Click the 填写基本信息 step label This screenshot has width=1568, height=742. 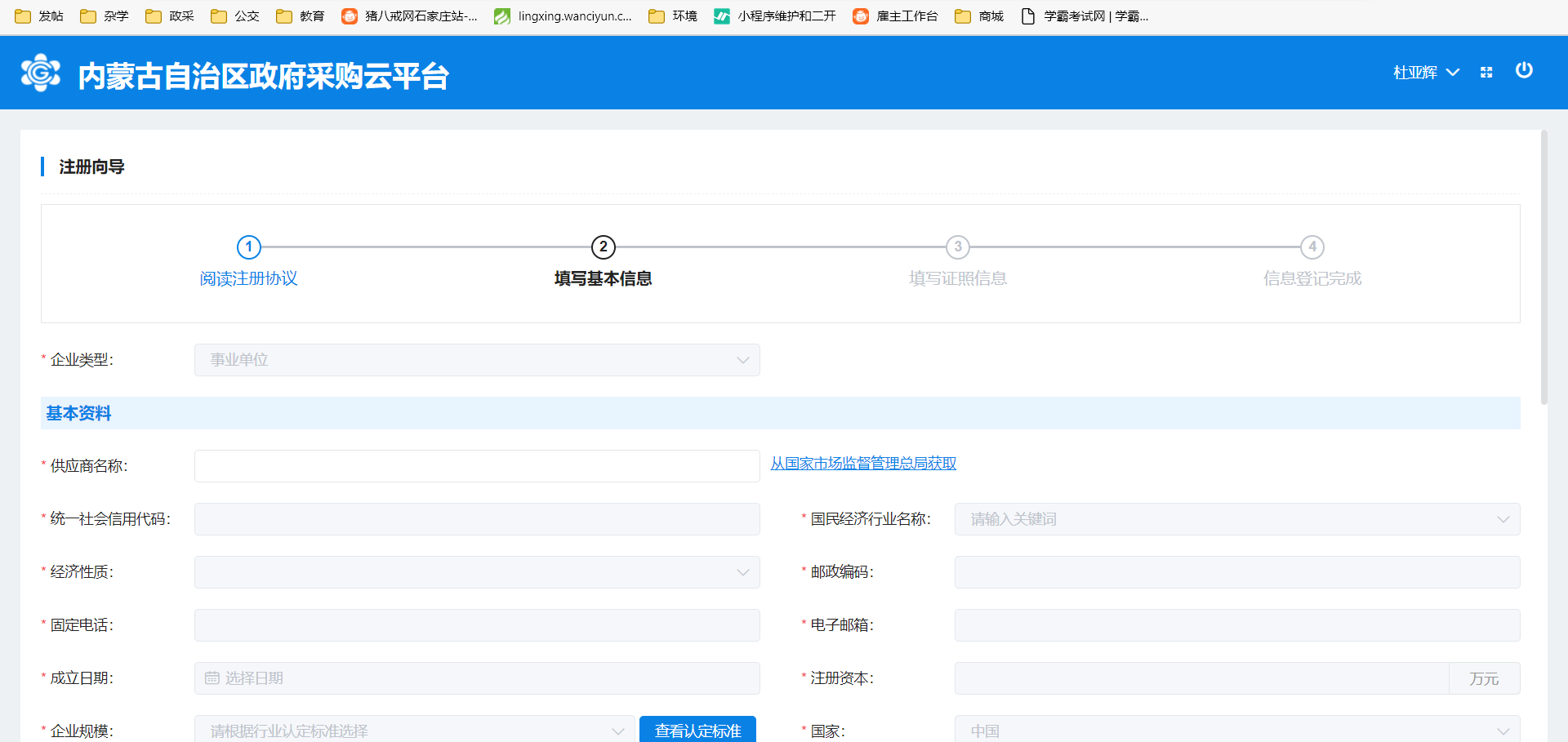(604, 278)
